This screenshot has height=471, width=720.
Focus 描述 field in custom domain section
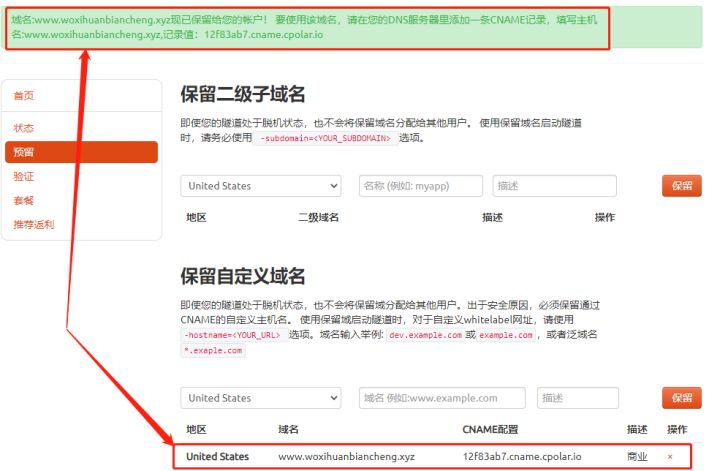click(x=578, y=398)
